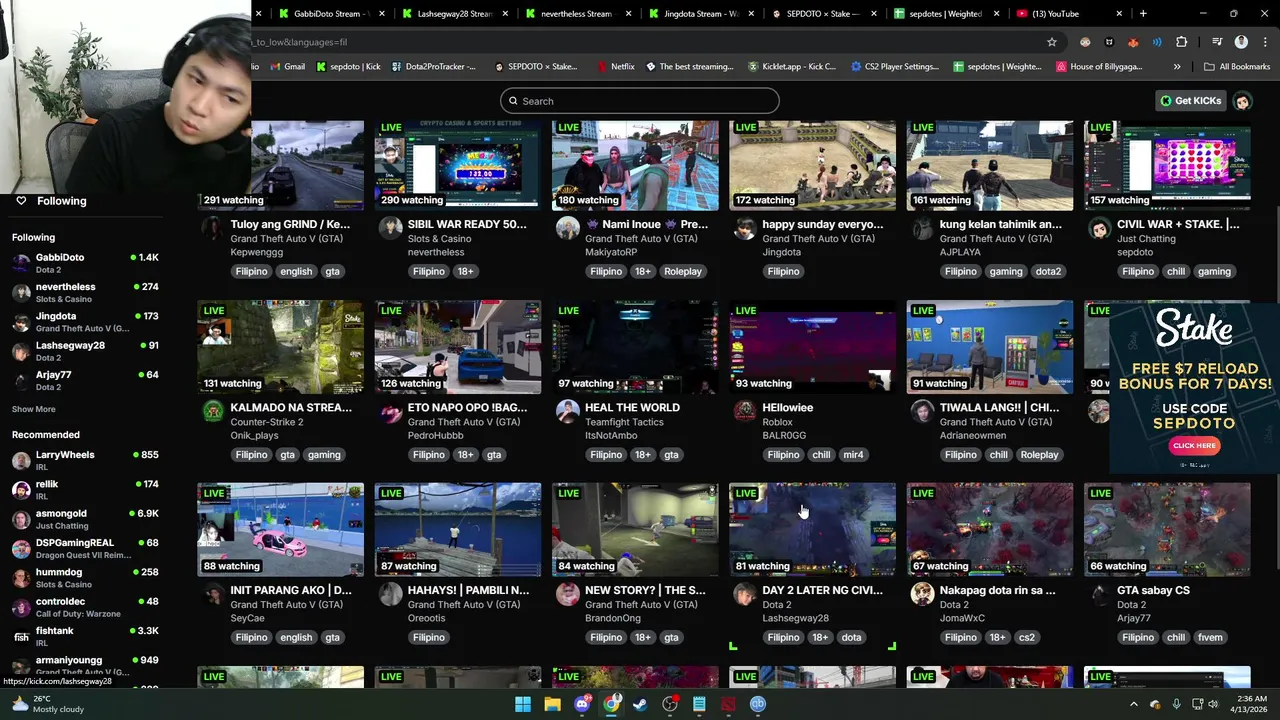
Task: Open the TIWALA LANG!! stream thumbnail
Action: 990,347
